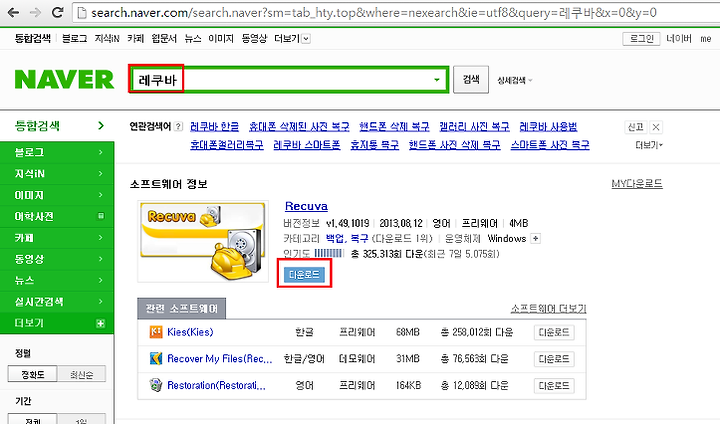Select 통합검색 top tab

(x=32, y=39)
